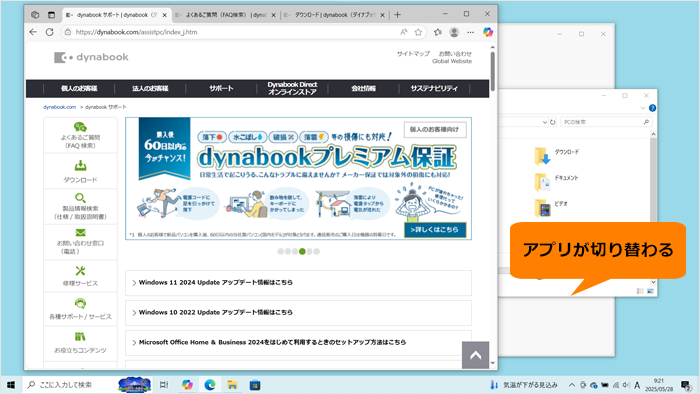Select the first carousel dot
Image resolution: width=700 pixels, height=394 pixels.
click(x=280, y=252)
